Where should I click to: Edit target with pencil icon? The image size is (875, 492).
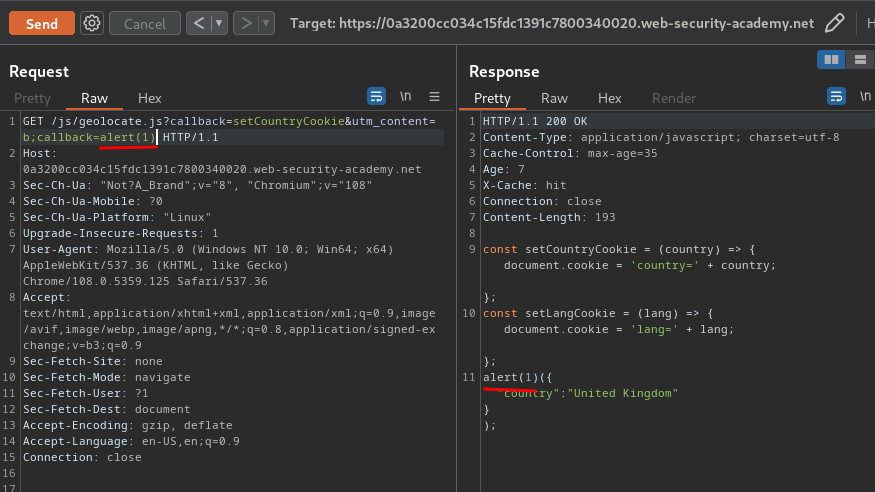click(x=834, y=23)
